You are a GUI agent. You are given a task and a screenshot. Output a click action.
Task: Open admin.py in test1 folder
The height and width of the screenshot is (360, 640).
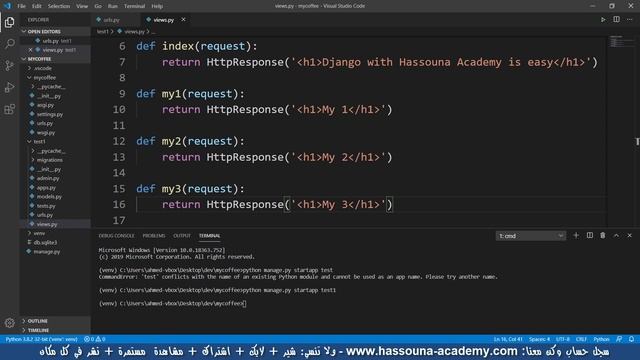(x=48, y=178)
